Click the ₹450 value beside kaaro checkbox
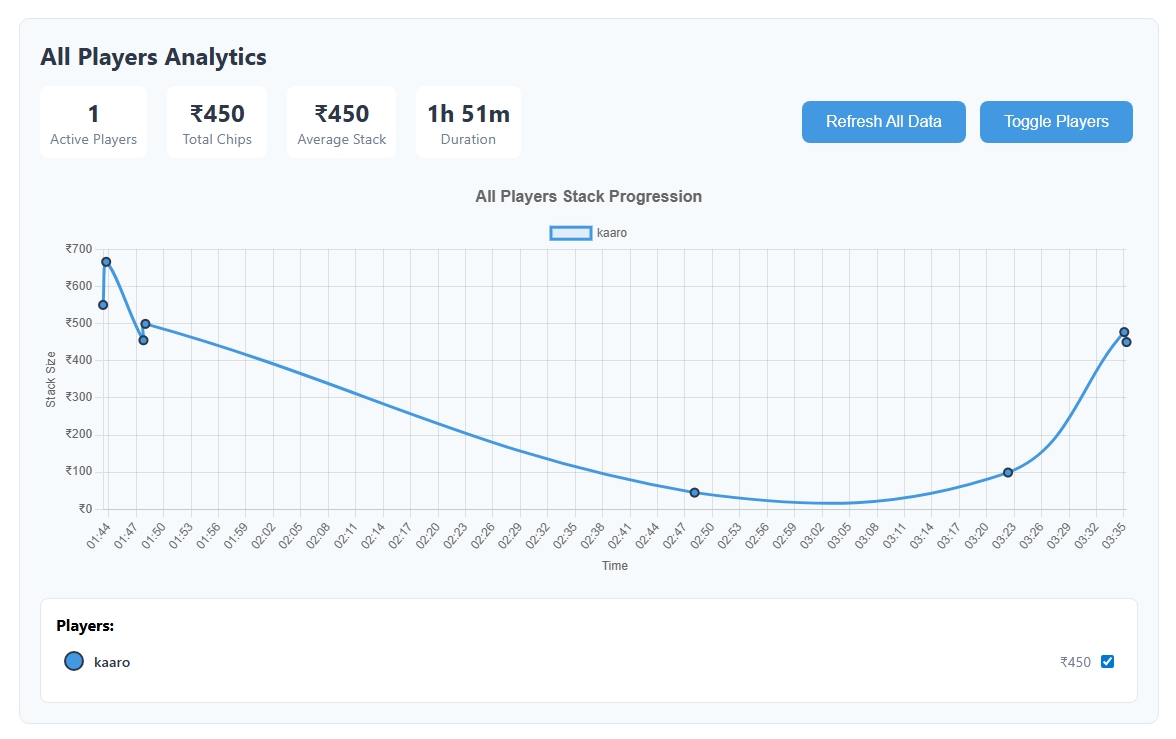1176x739 pixels. coord(1075,662)
